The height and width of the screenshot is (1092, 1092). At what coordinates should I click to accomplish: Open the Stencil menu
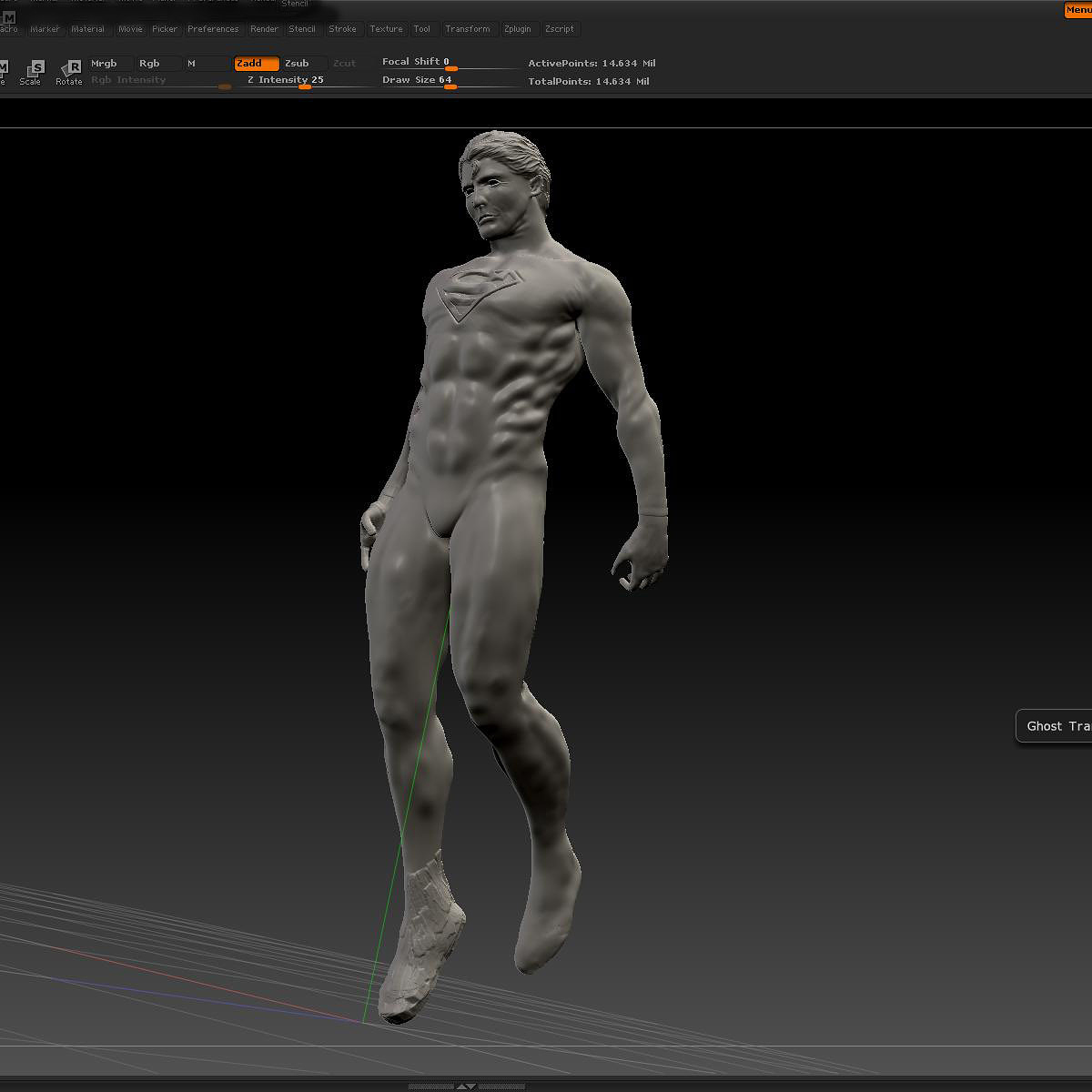click(x=302, y=29)
